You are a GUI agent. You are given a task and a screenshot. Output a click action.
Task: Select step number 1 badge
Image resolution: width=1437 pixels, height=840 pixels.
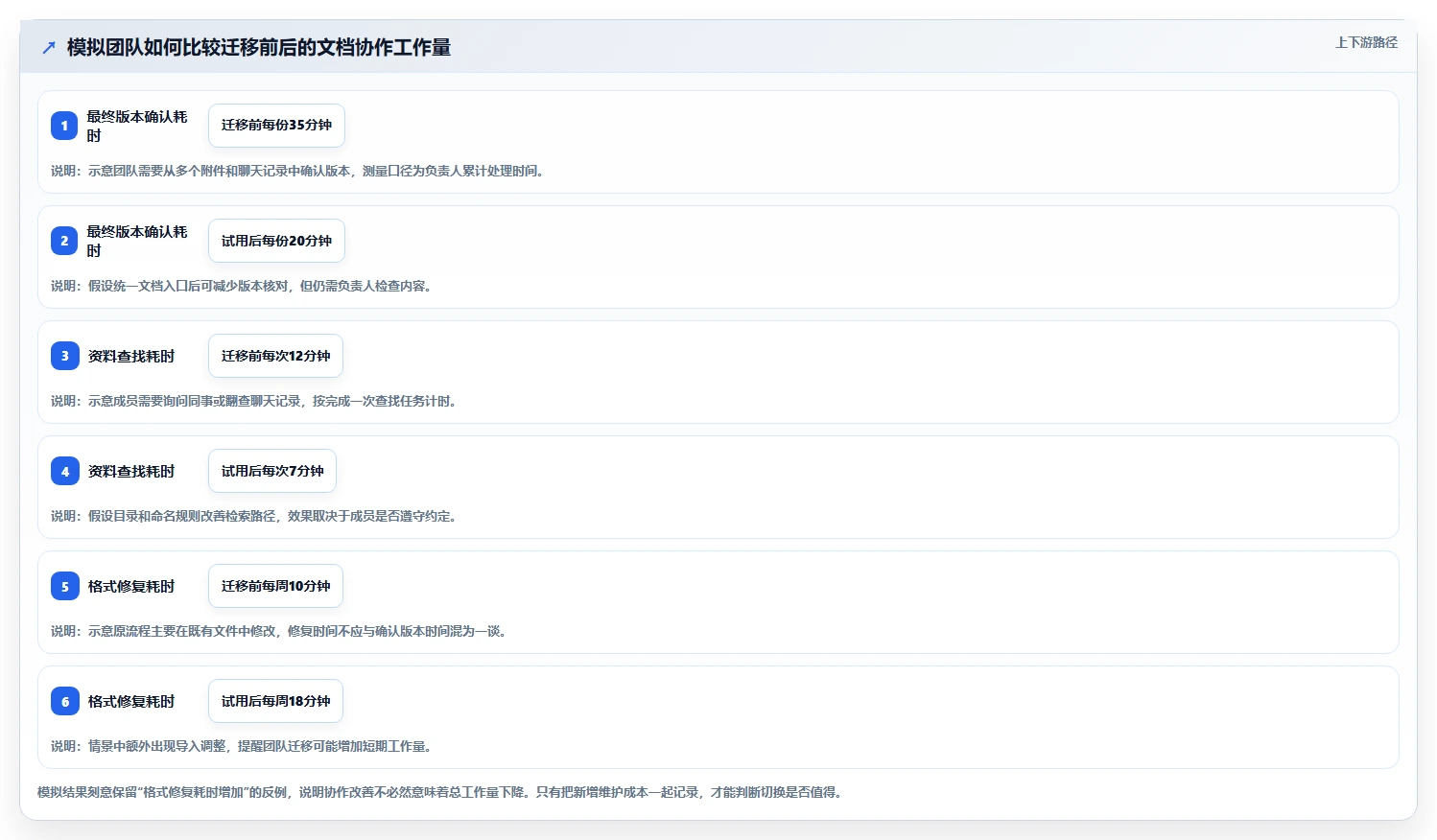pyautogui.click(x=64, y=126)
